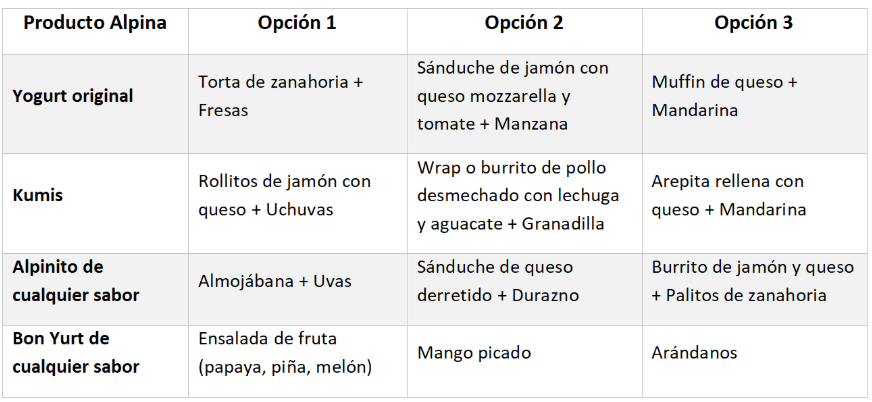This screenshot has height=402, width=872.
Task: Select the "Opción 3" header cell
Action: [x=754, y=23]
